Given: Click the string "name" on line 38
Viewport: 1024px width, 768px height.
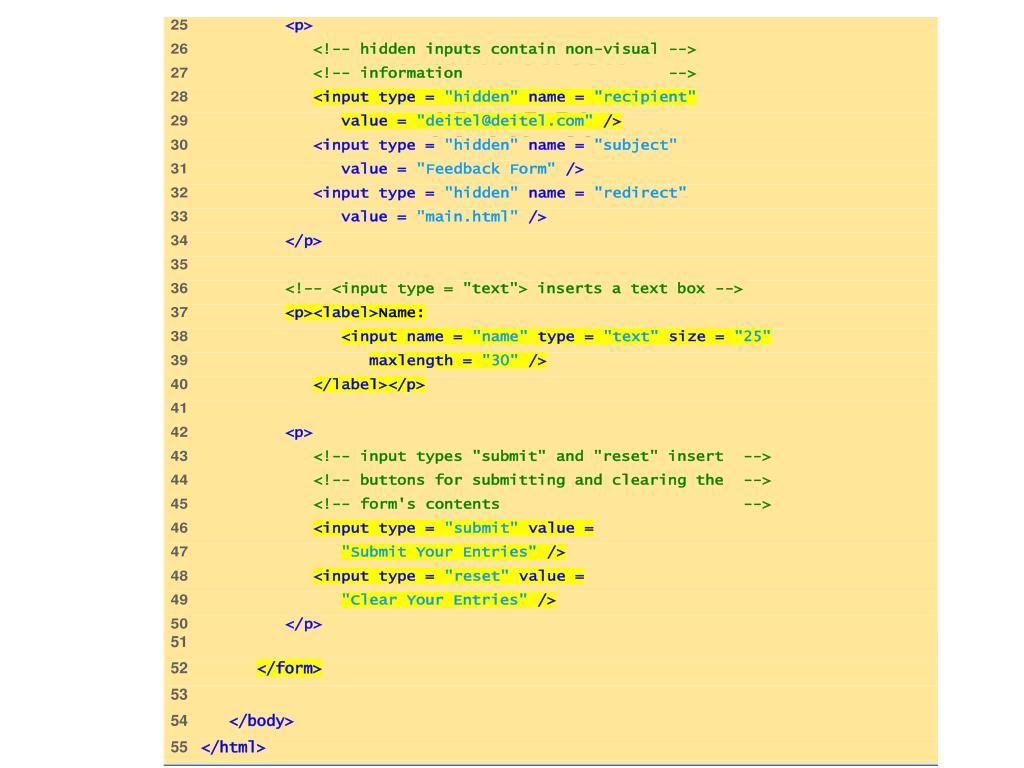Looking at the screenshot, I should point(500,336).
